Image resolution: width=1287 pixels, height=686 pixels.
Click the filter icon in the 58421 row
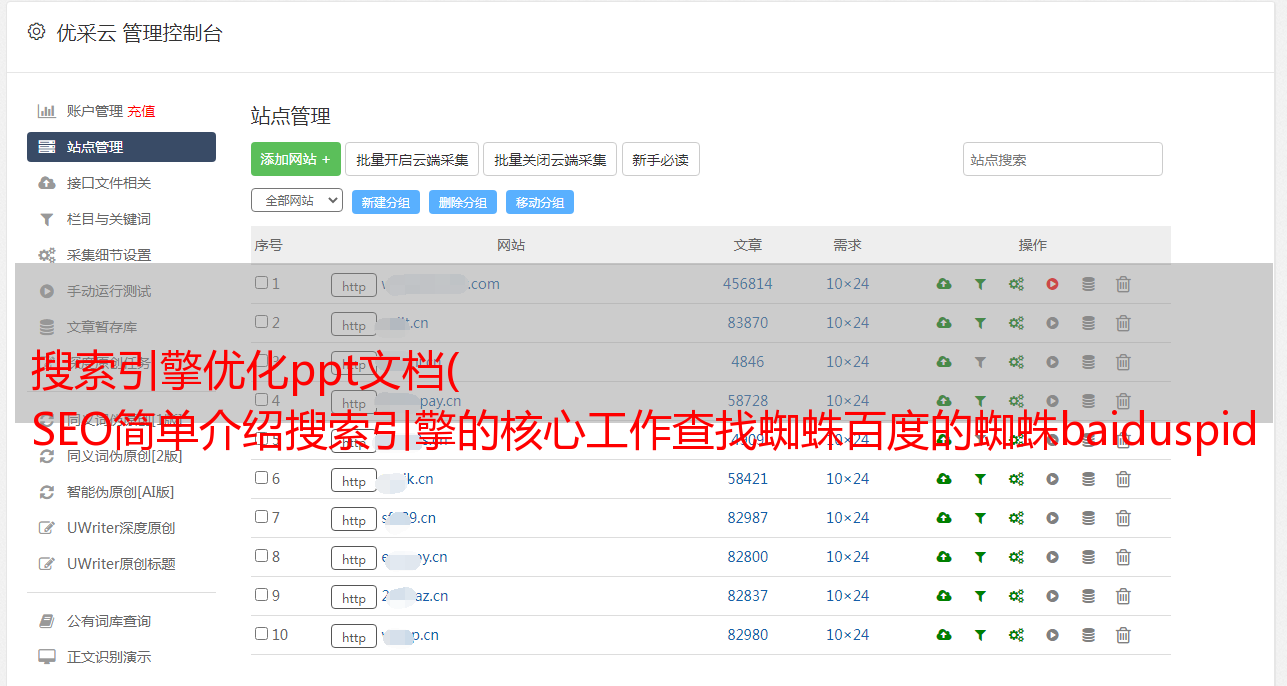pyautogui.click(x=980, y=479)
